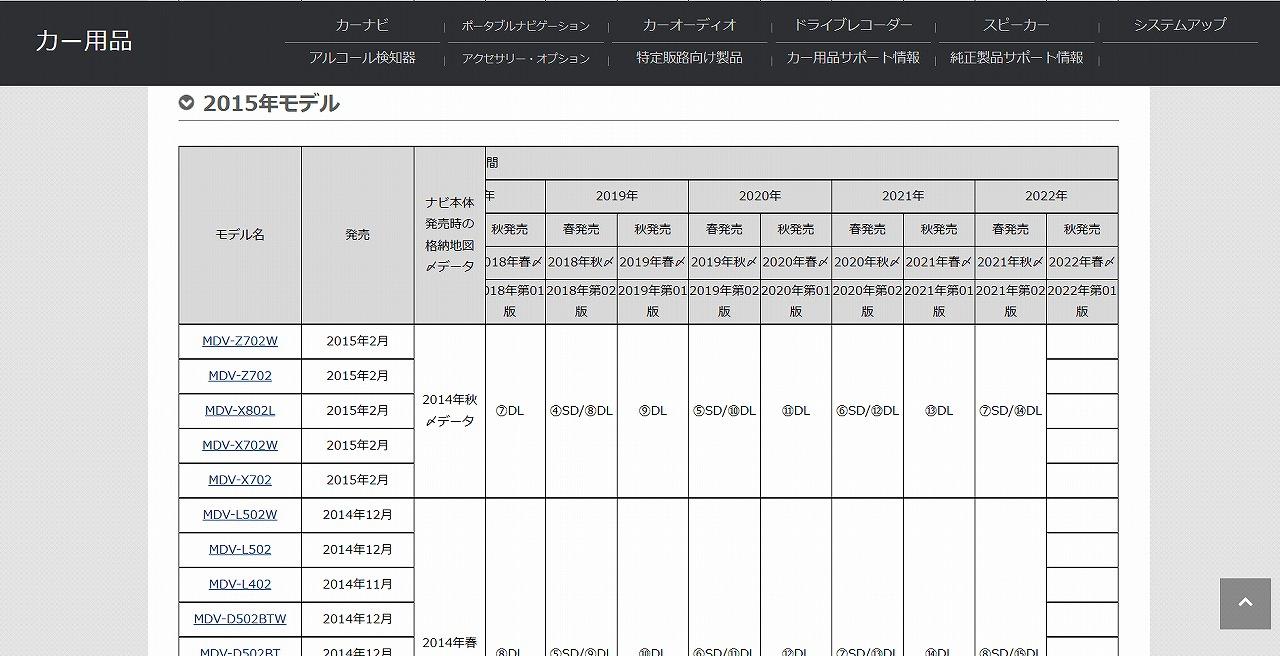Open the MDV-Z702 model link
This screenshot has width=1280, height=656.
pos(240,376)
